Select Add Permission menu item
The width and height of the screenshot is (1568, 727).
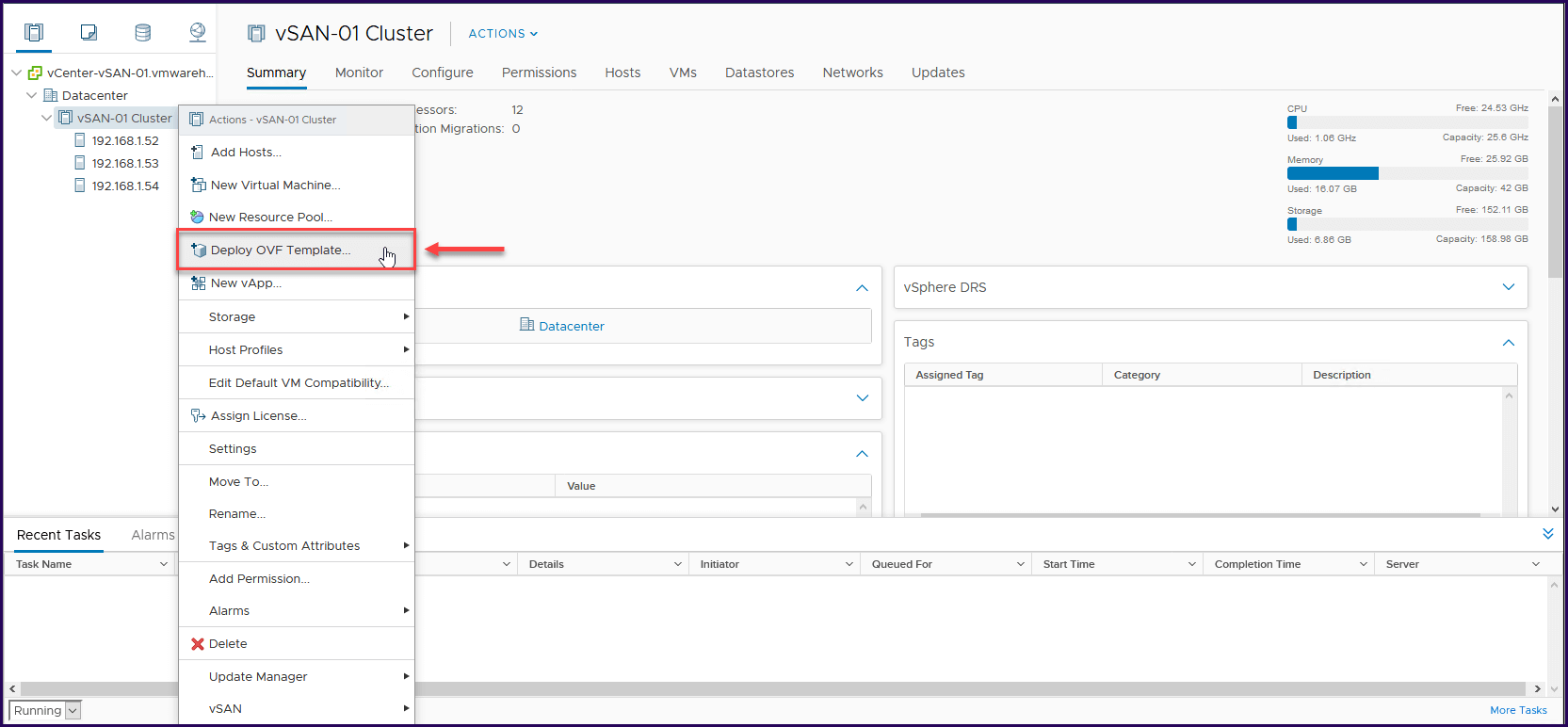(297, 578)
